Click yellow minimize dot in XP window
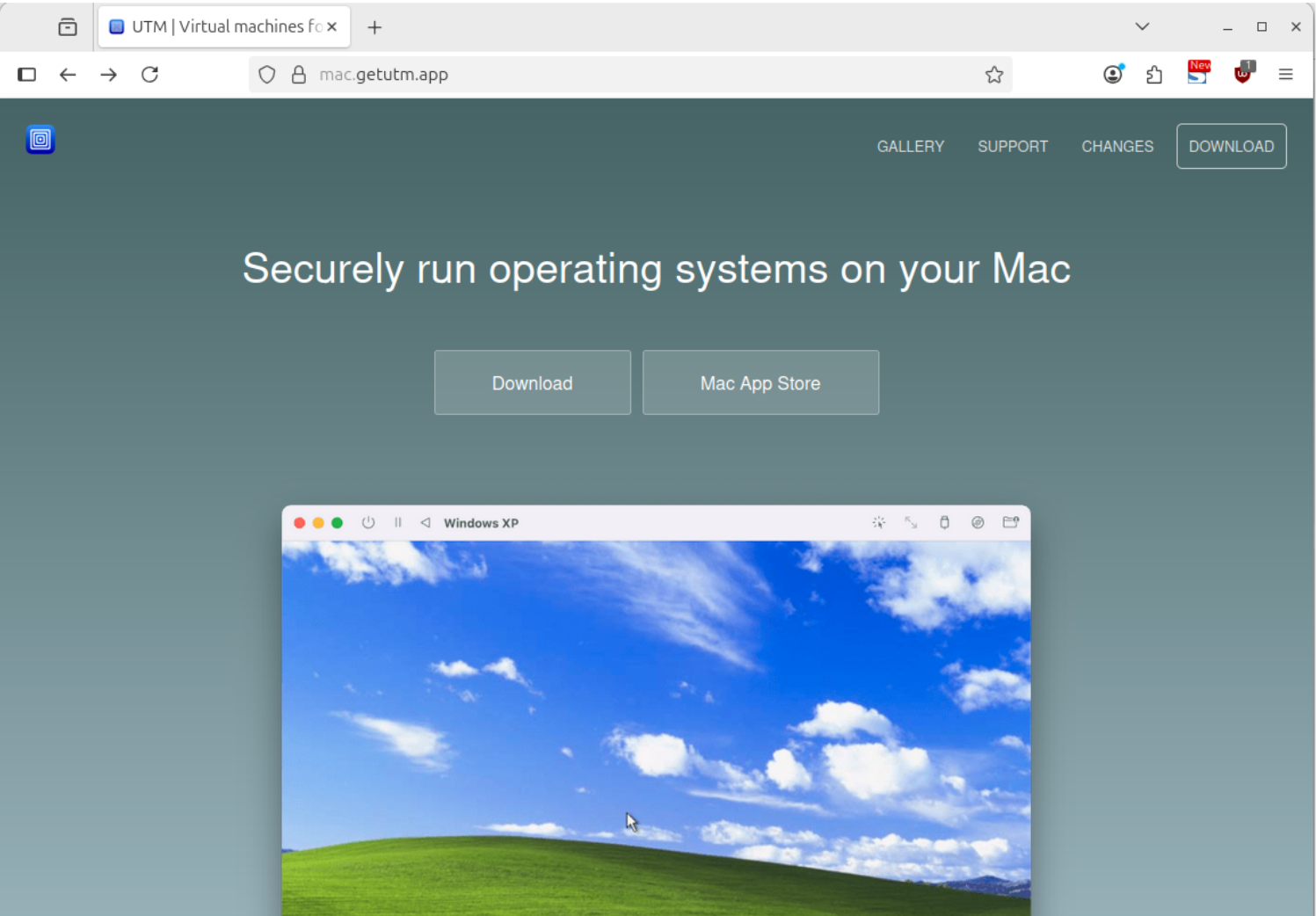The height and width of the screenshot is (916, 1316). click(318, 523)
